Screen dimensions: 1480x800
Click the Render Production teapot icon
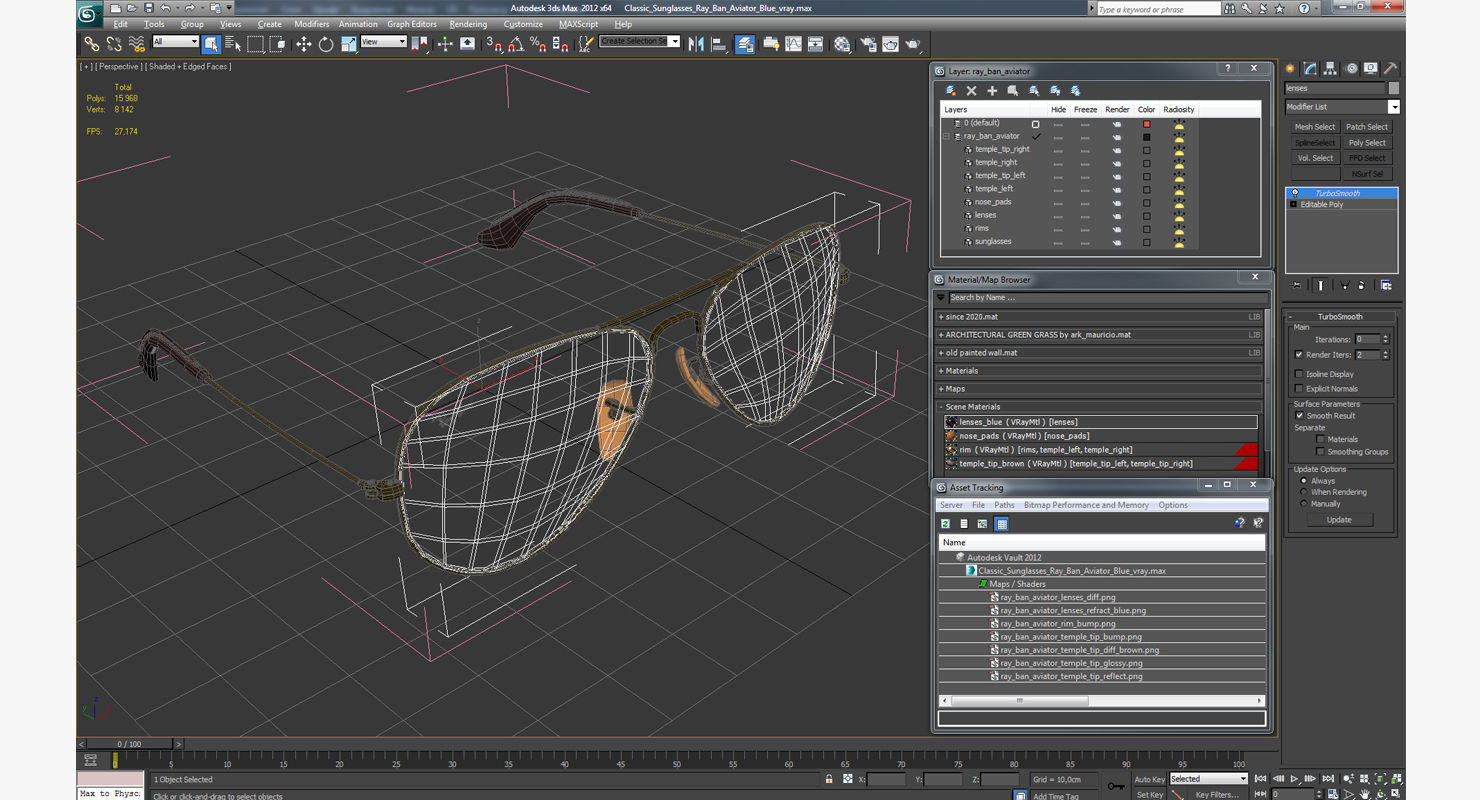913,44
